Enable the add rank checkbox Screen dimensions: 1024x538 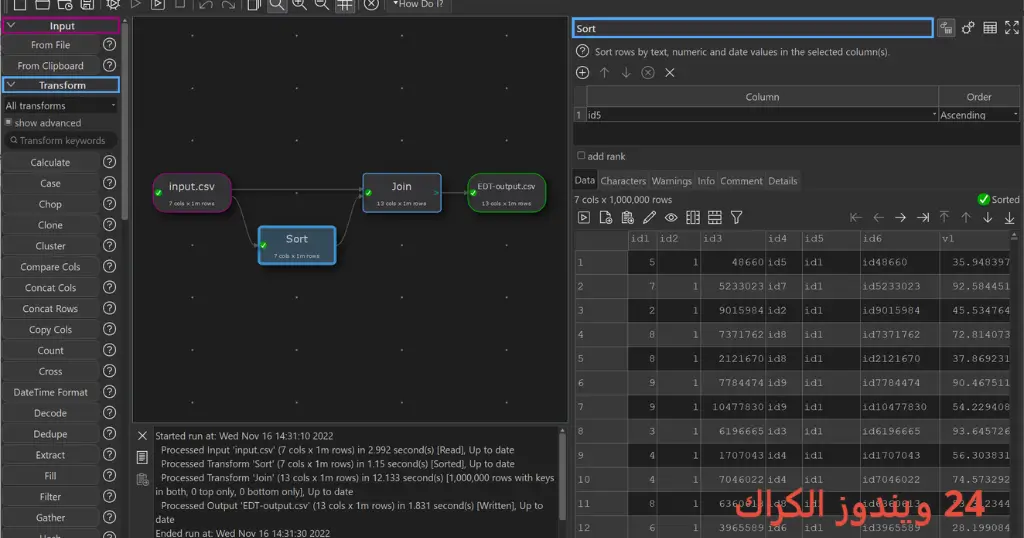pos(581,155)
